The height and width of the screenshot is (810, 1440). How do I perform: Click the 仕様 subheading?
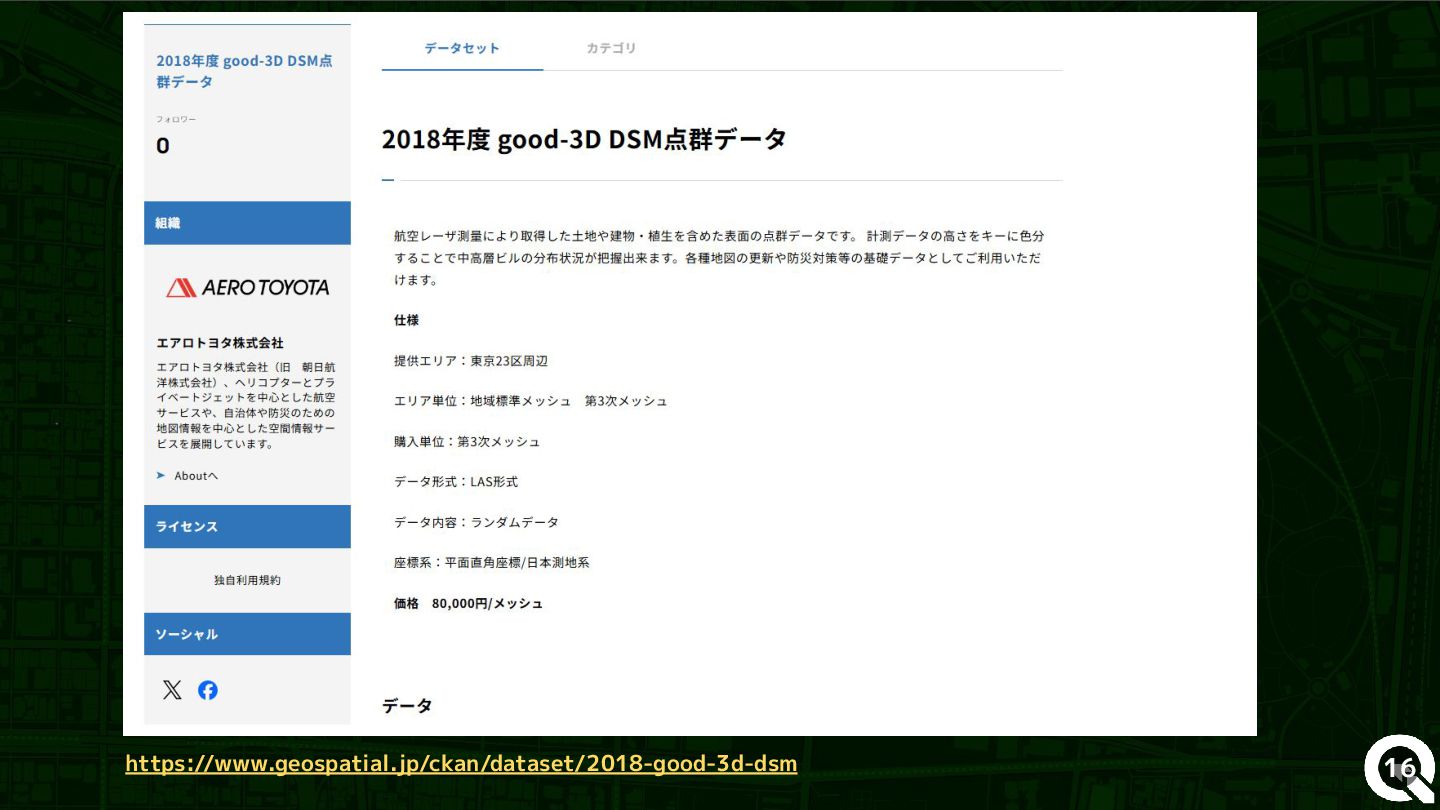coord(406,320)
